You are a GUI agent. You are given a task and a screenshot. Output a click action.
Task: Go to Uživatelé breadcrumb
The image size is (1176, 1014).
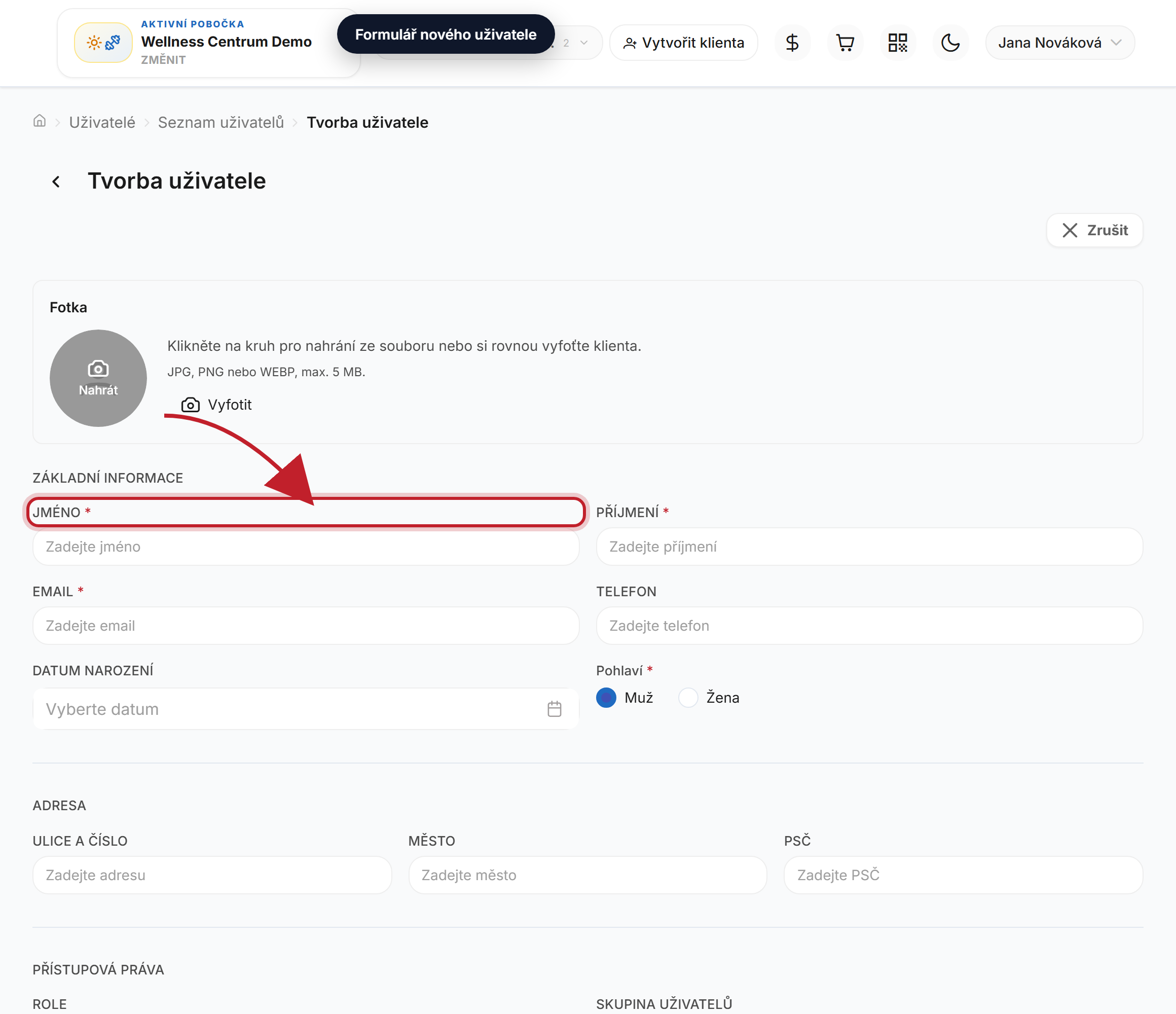click(x=102, y=122)
